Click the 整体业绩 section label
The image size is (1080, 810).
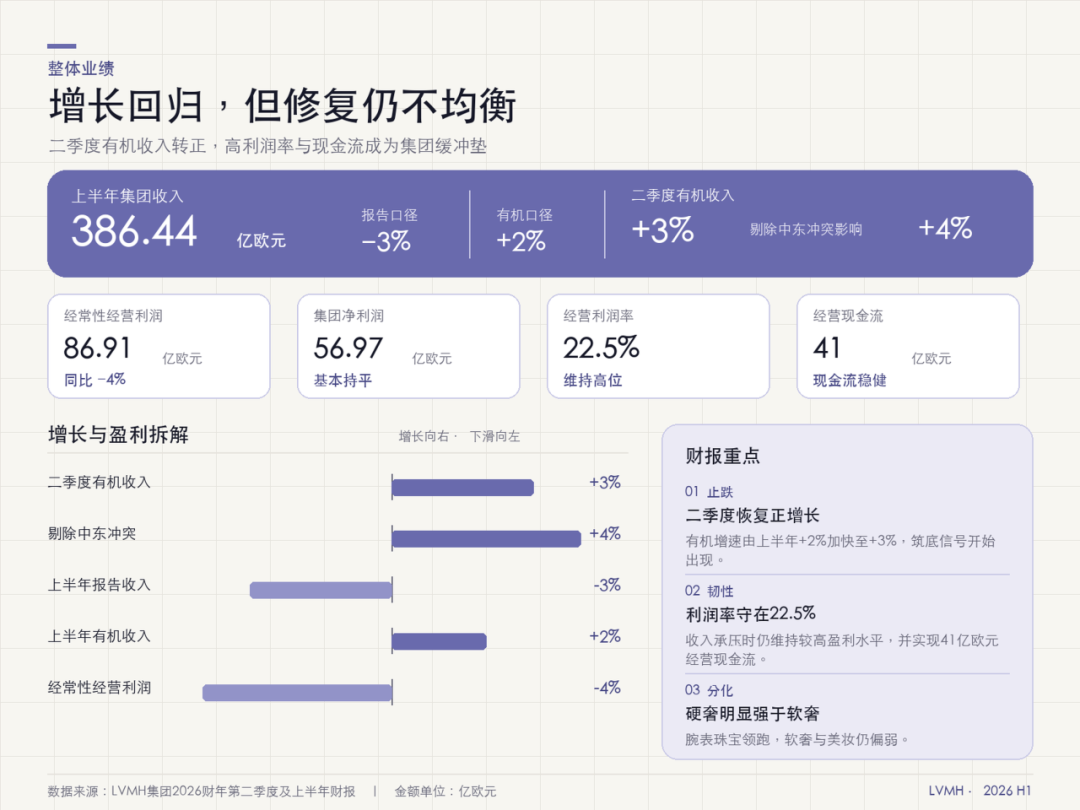81,68
